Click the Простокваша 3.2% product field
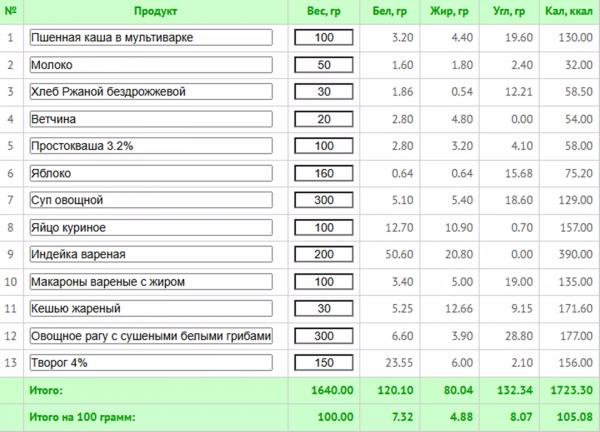The height and width of the screenshot is (432, 600). coord(151,146)
